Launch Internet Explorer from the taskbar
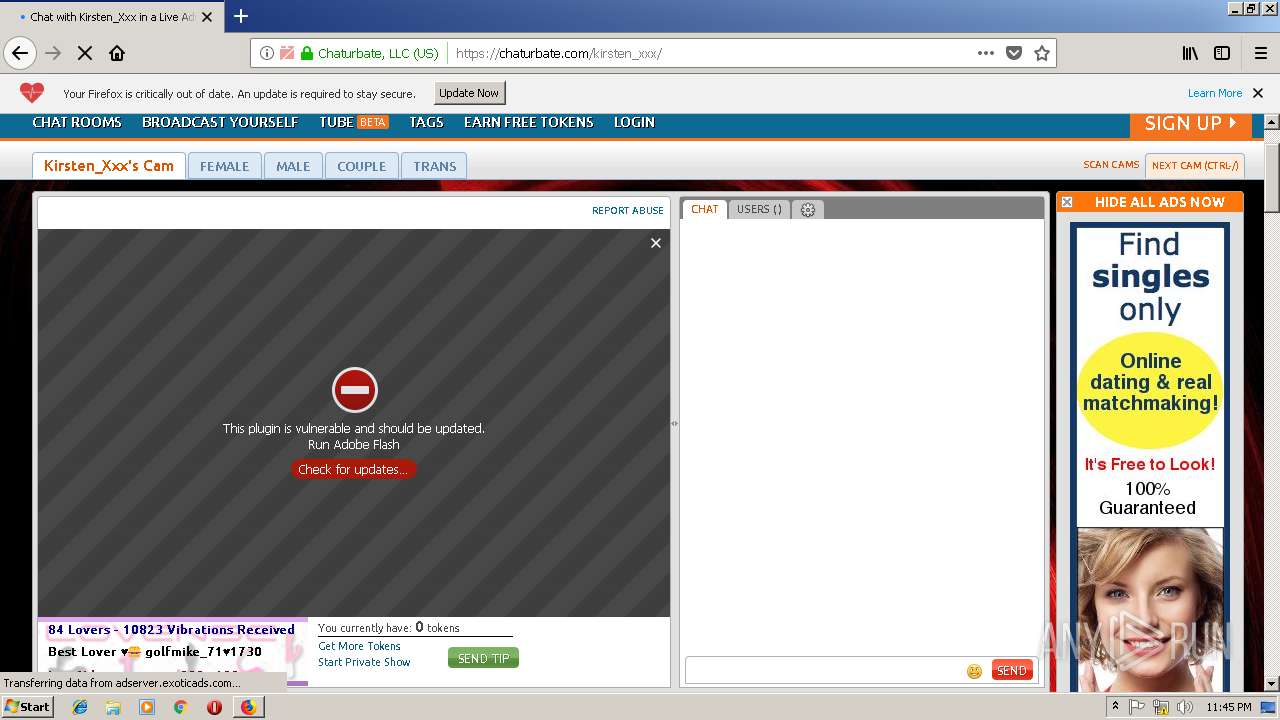1280x720 pixels. tap(80, 707)
